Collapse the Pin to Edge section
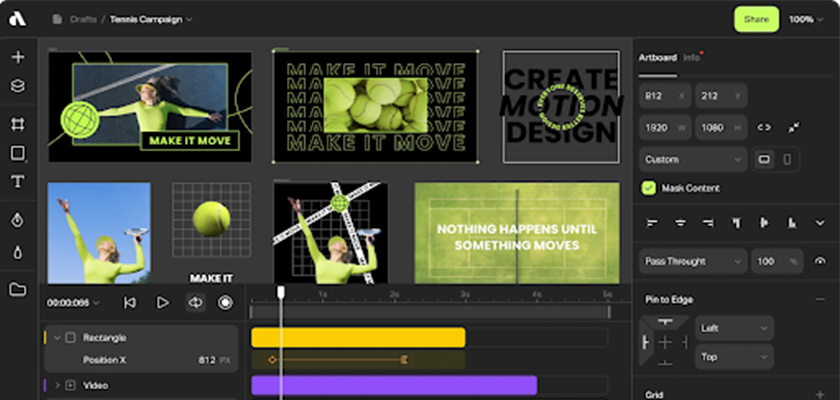The height and width of the screenshot is (400, 840). pos(820,299)
